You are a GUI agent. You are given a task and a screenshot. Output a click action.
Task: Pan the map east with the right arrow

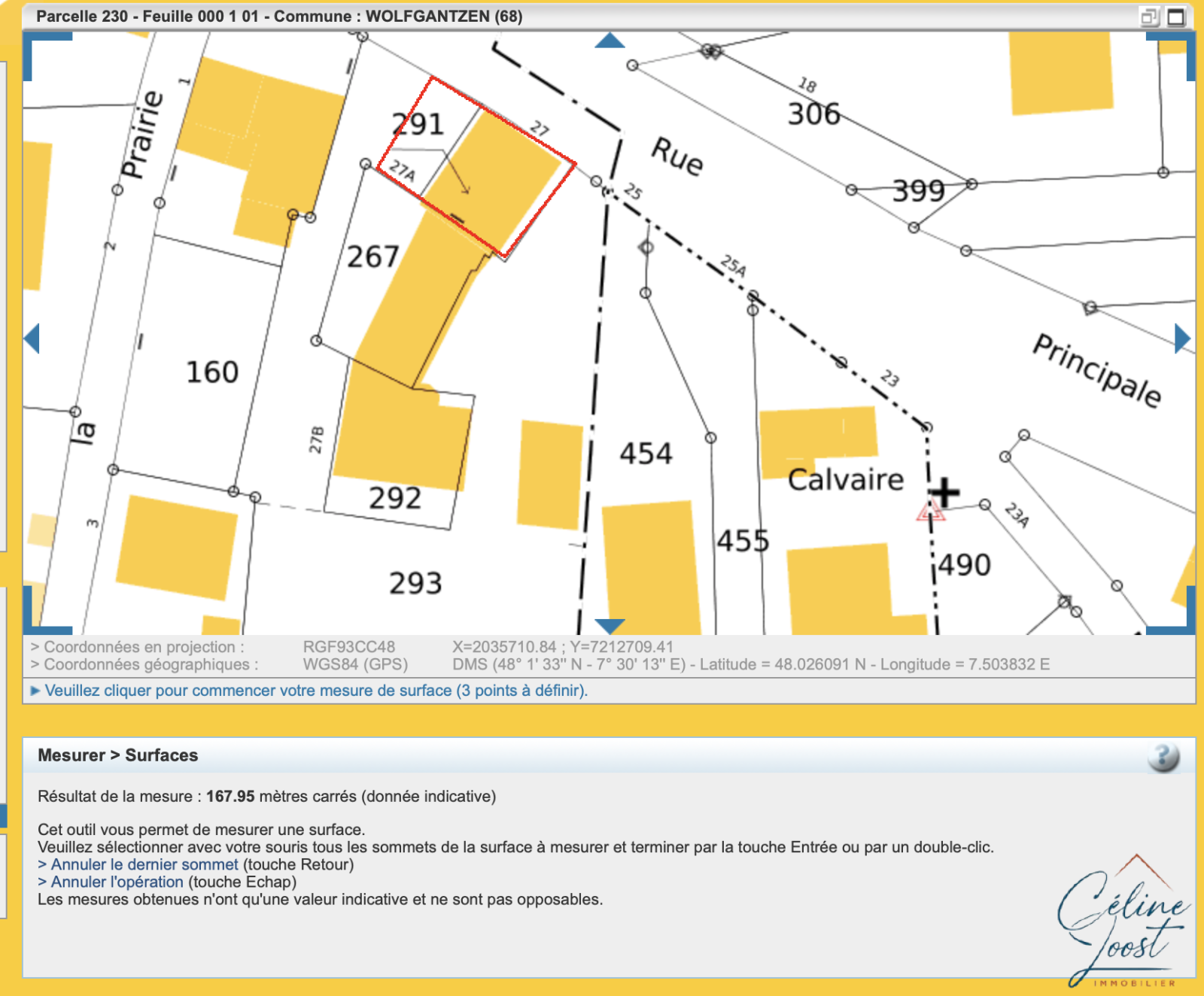pos(1182,339)
